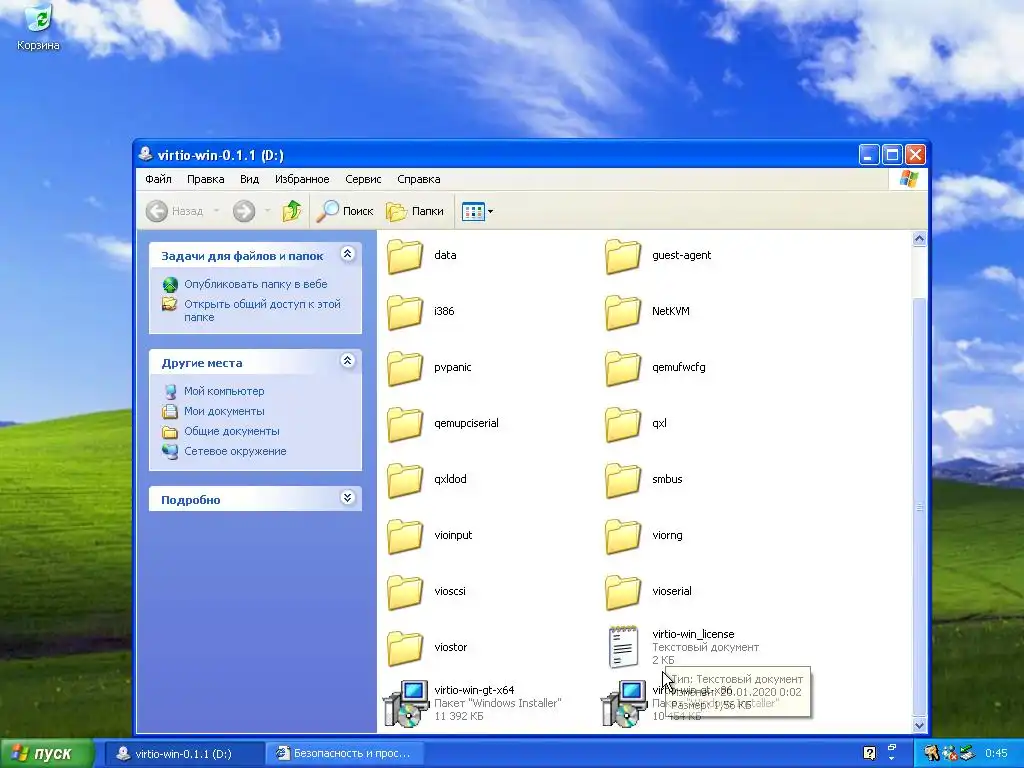Select the vioinput folder icon
Image resolution: width=1024 pixels, height=768 pixels.
405,536
